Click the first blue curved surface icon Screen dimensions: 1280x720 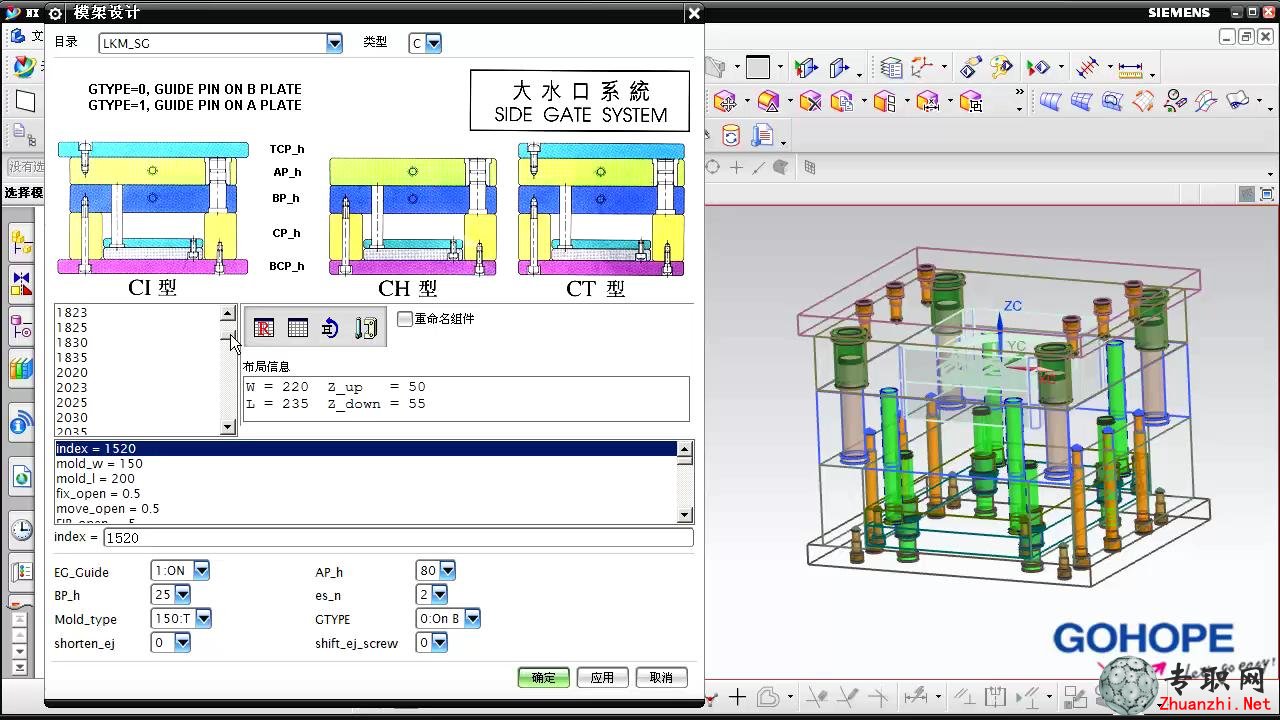coord(1050,101)
